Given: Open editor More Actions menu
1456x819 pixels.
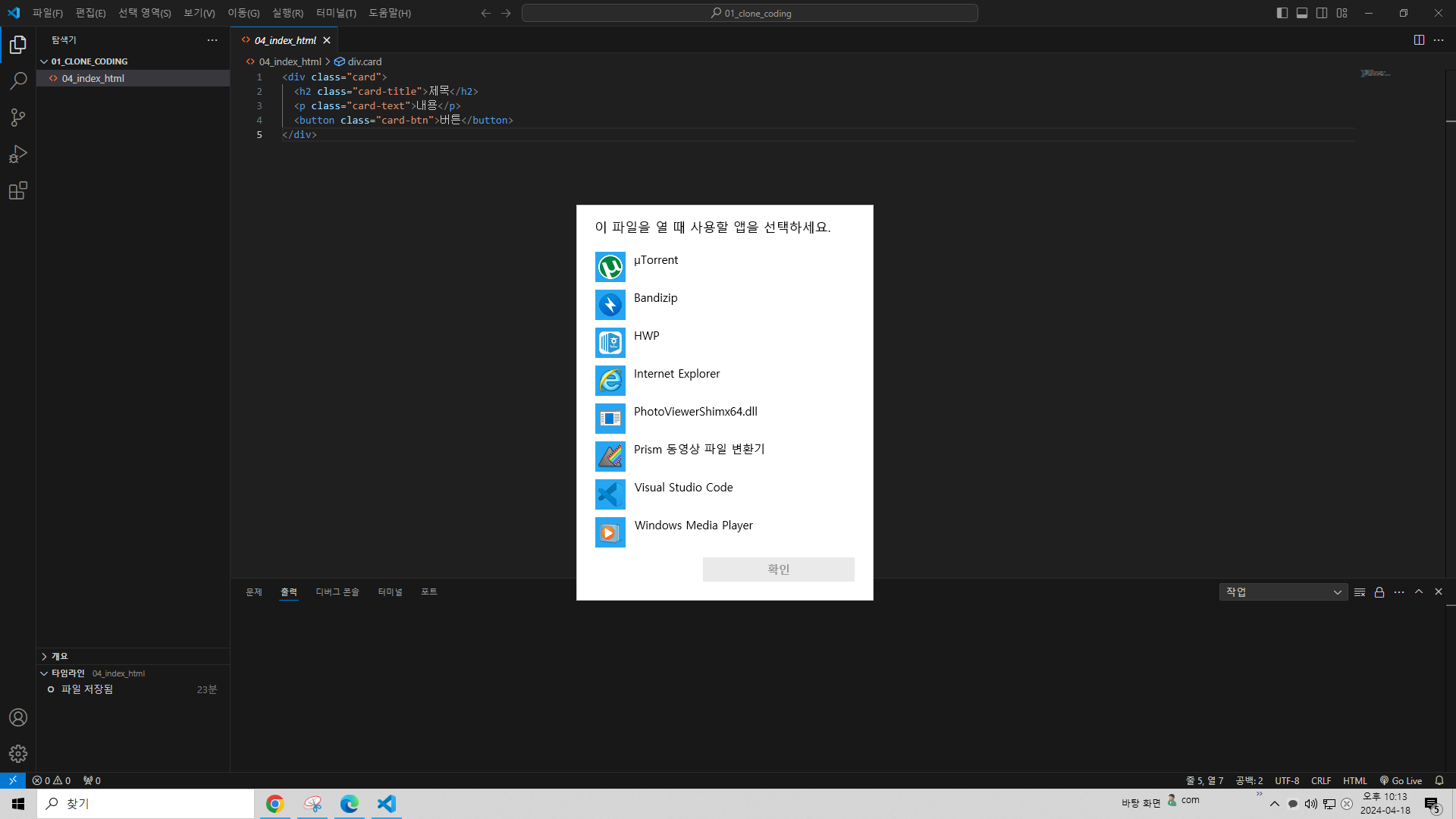Looking at the screenshot, I should tap(1439, 40).
